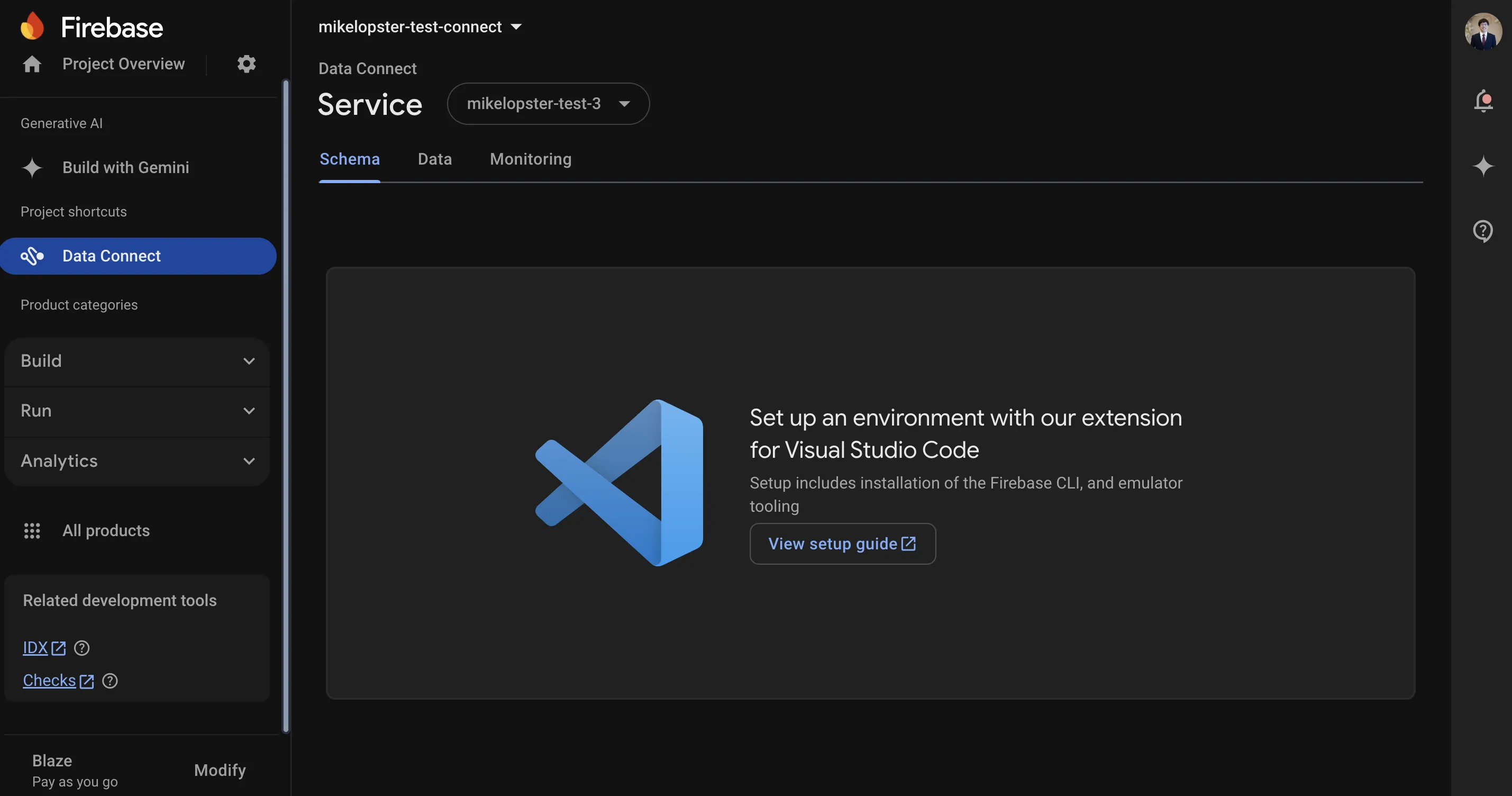Open mikelopster-test-connect project dropdown
Image resolution: width=1512 pixels, height=796 pixels.
point(420,26)
